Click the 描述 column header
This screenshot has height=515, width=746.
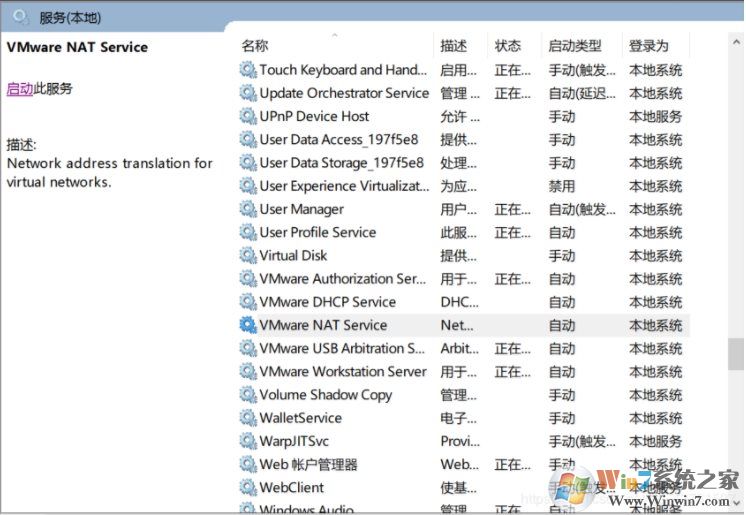coord(454,46)
